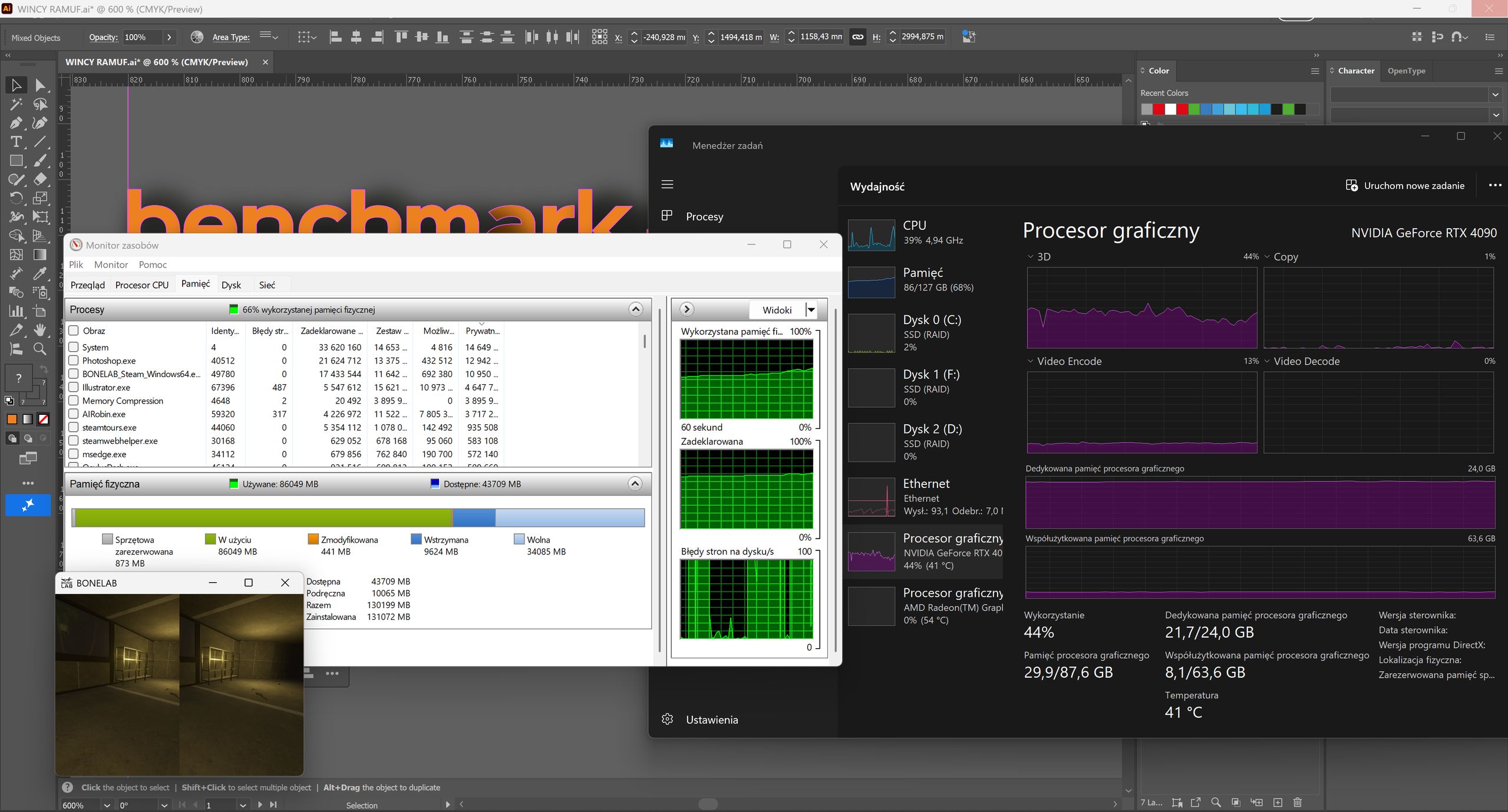Select the Lasso tool in Illustrator
The height and width of the screenshot is (812, 1508).
click(x=40, y=104)
